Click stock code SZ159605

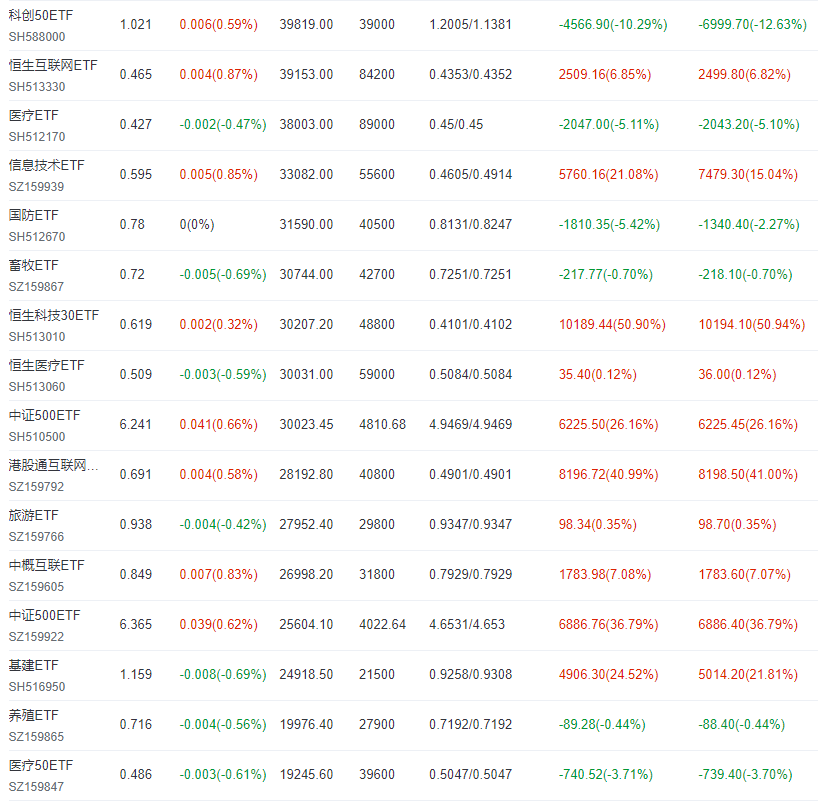(x=37, y=588)
